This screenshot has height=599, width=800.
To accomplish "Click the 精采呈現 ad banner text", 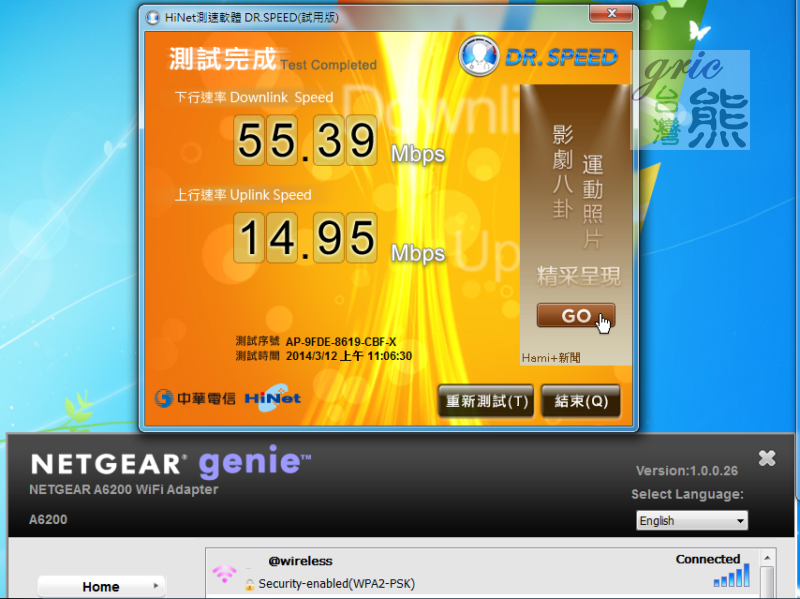I will coord(579,276).
